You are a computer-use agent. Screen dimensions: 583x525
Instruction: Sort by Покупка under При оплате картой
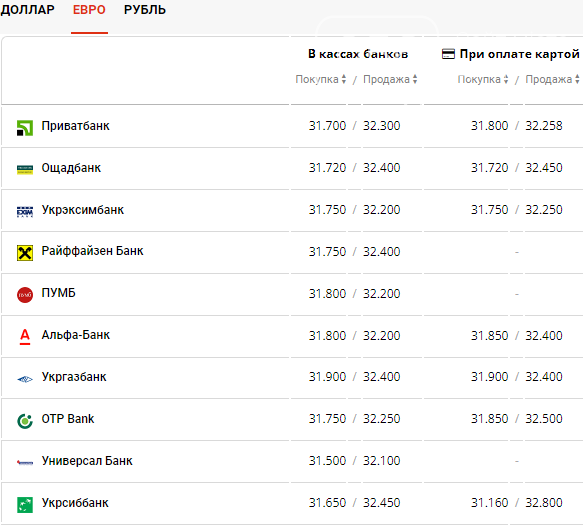[x=483, y=79]
